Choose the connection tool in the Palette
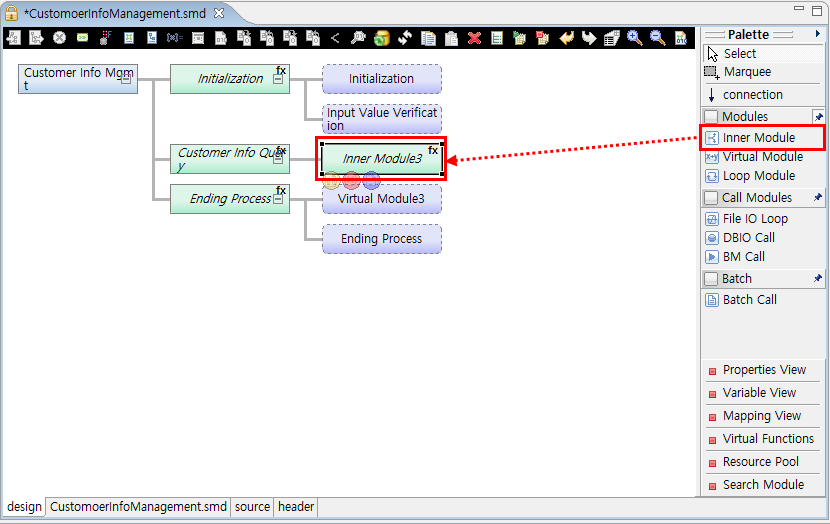Screen dimensions: 830x524 pyautogui.click(x=763, y=95)
